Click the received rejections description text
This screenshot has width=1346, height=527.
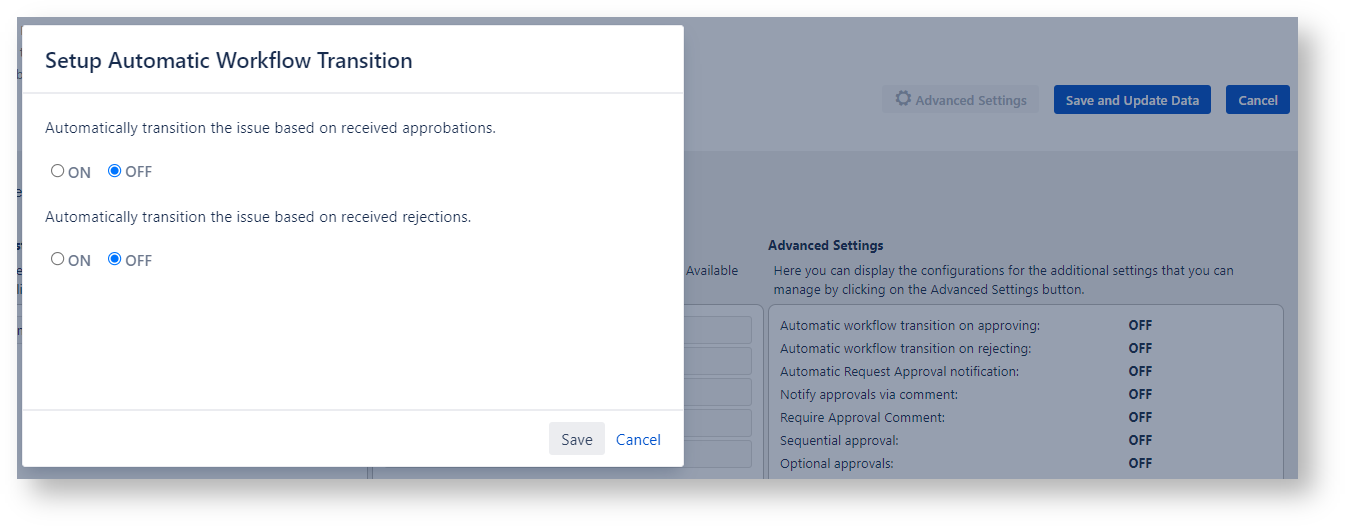pos(258,216)
